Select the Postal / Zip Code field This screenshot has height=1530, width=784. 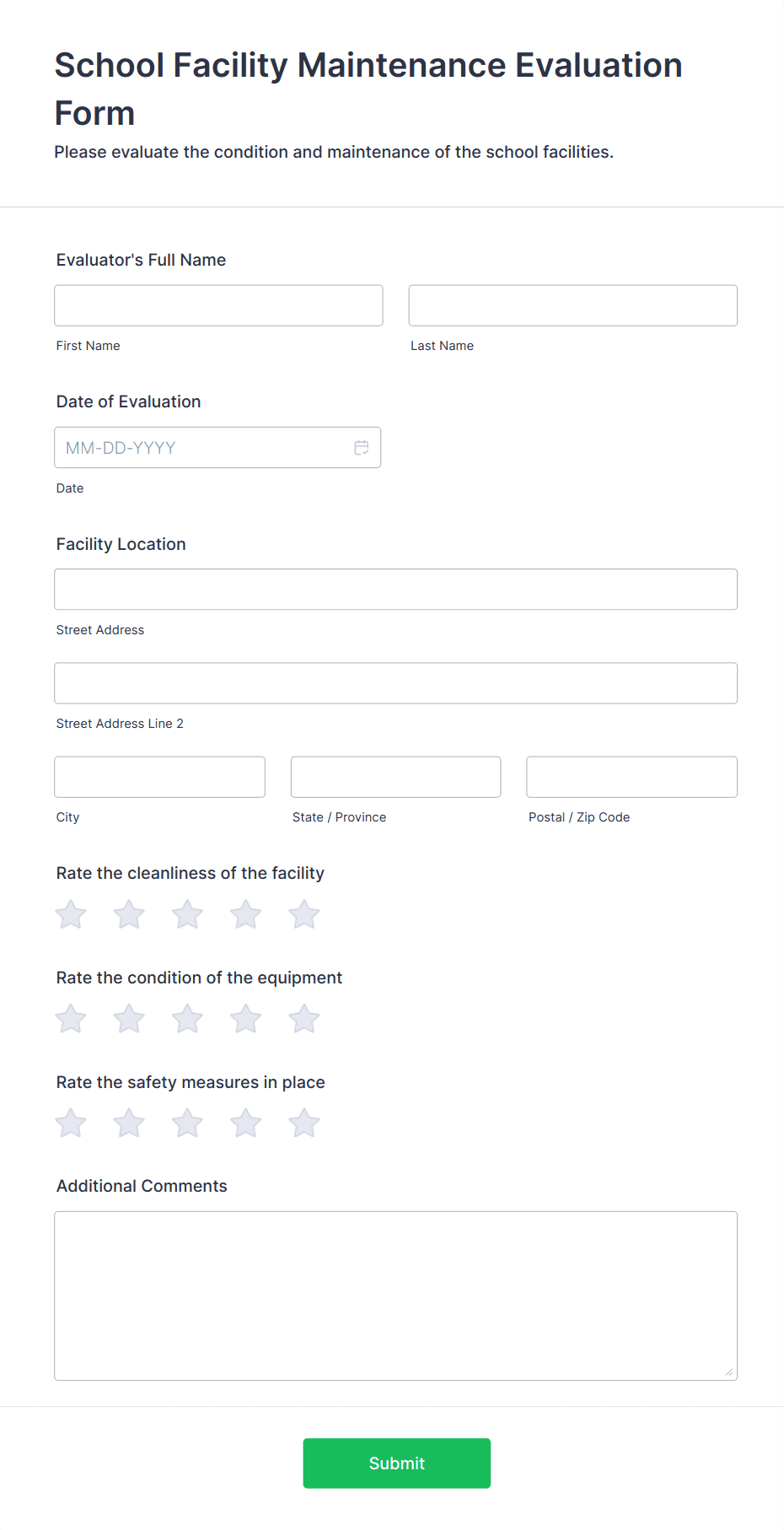tap(632, 777)
